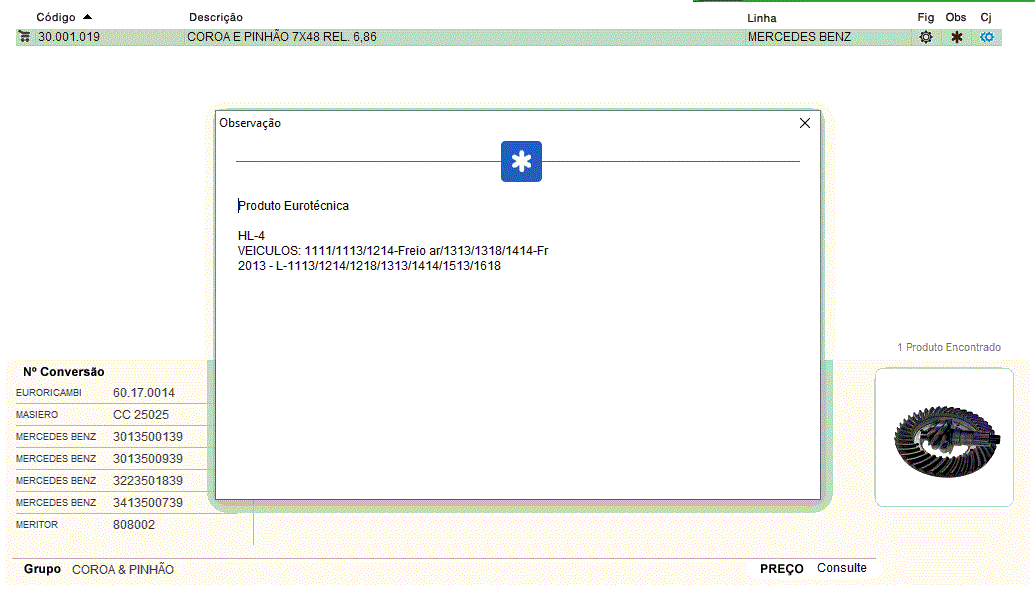Sort by Código using the arrow

pos(88,17)
